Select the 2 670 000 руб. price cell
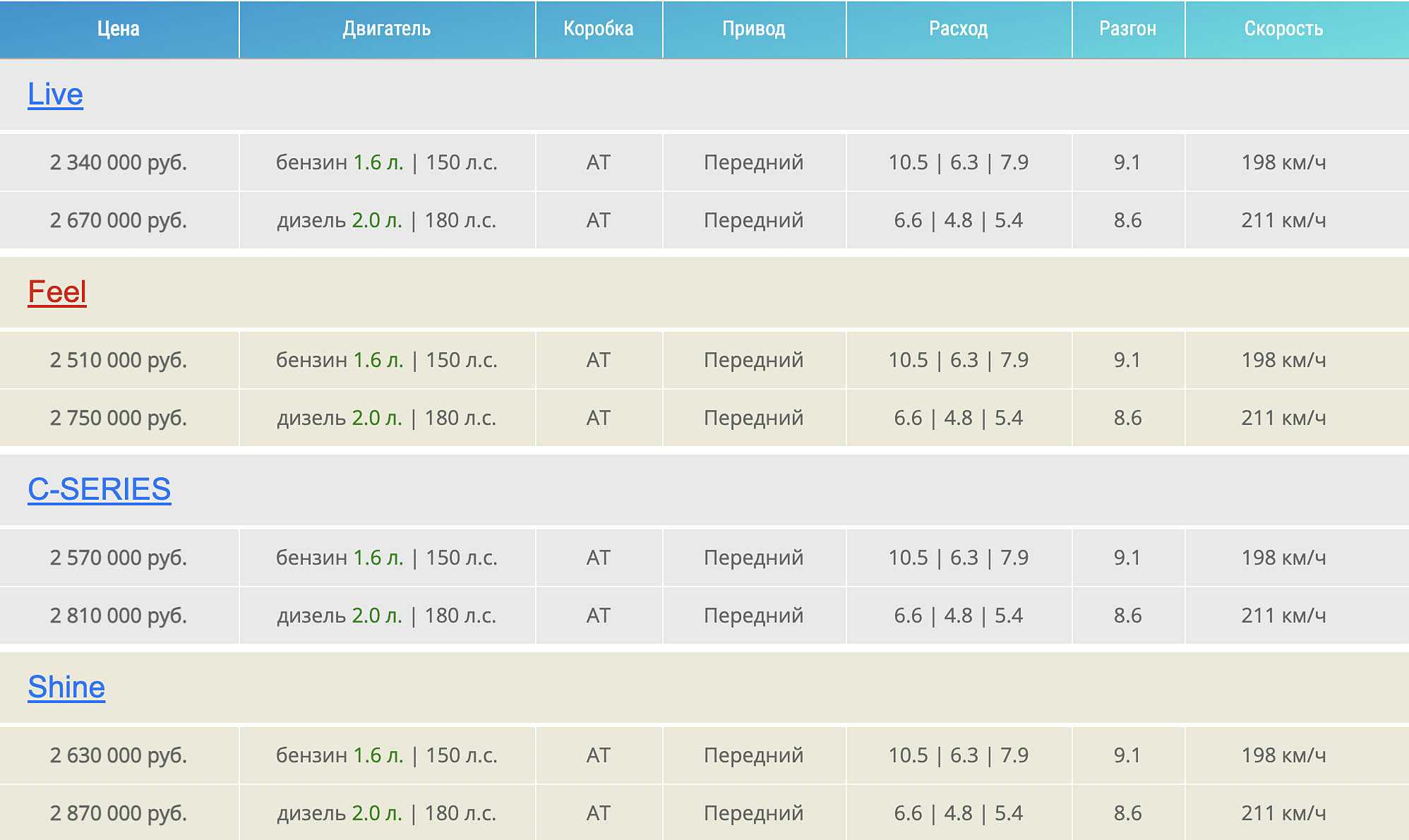The image size is (1409, 840). [x=119, y=221]
